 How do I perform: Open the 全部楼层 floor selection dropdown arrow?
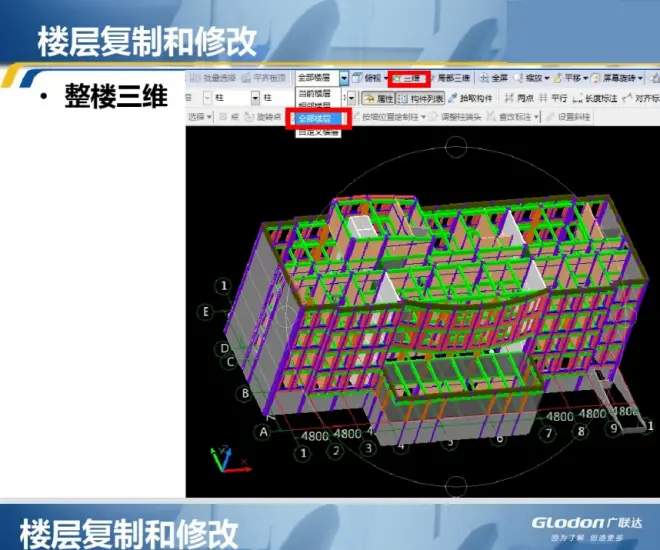click(x=344, y=78)
